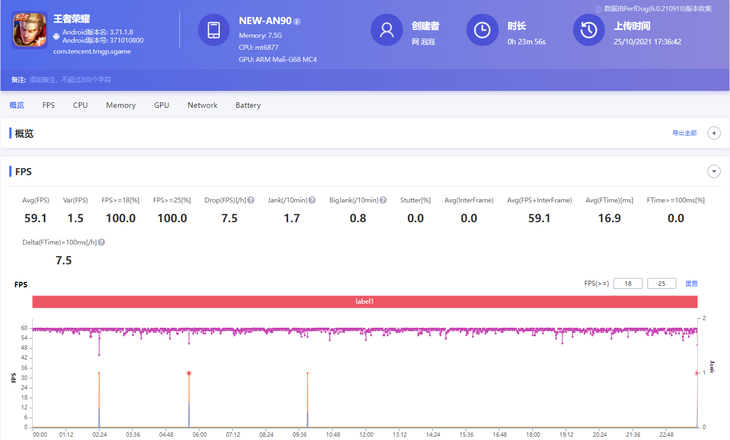Click the package name com.tencent.tmgp.sgame
Viewport: 730px width, 440px height.
[92, 52]
